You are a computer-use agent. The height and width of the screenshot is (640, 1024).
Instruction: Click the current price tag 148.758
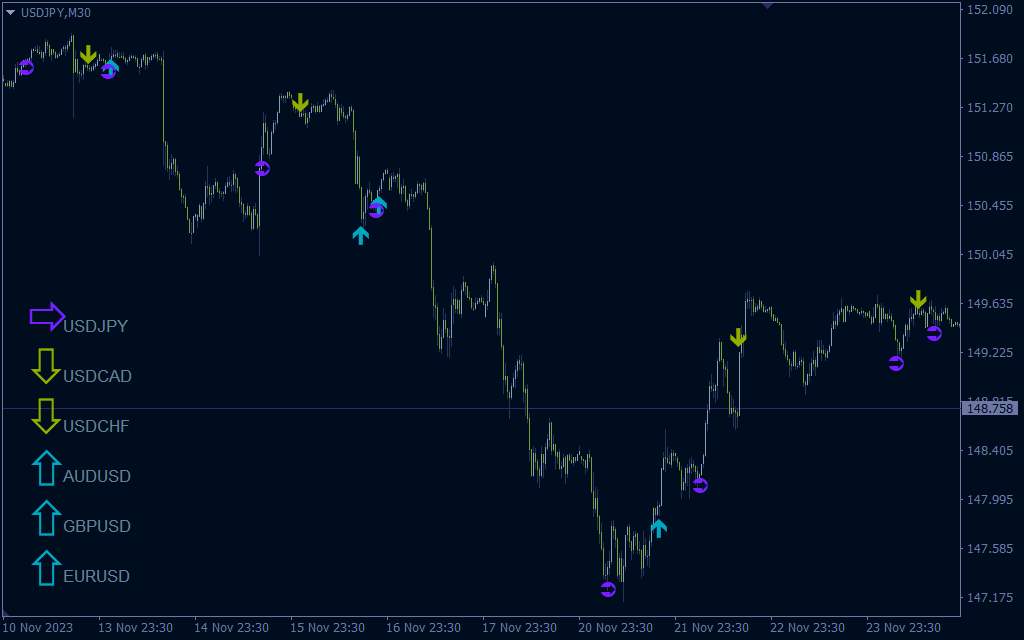point(989,409)
